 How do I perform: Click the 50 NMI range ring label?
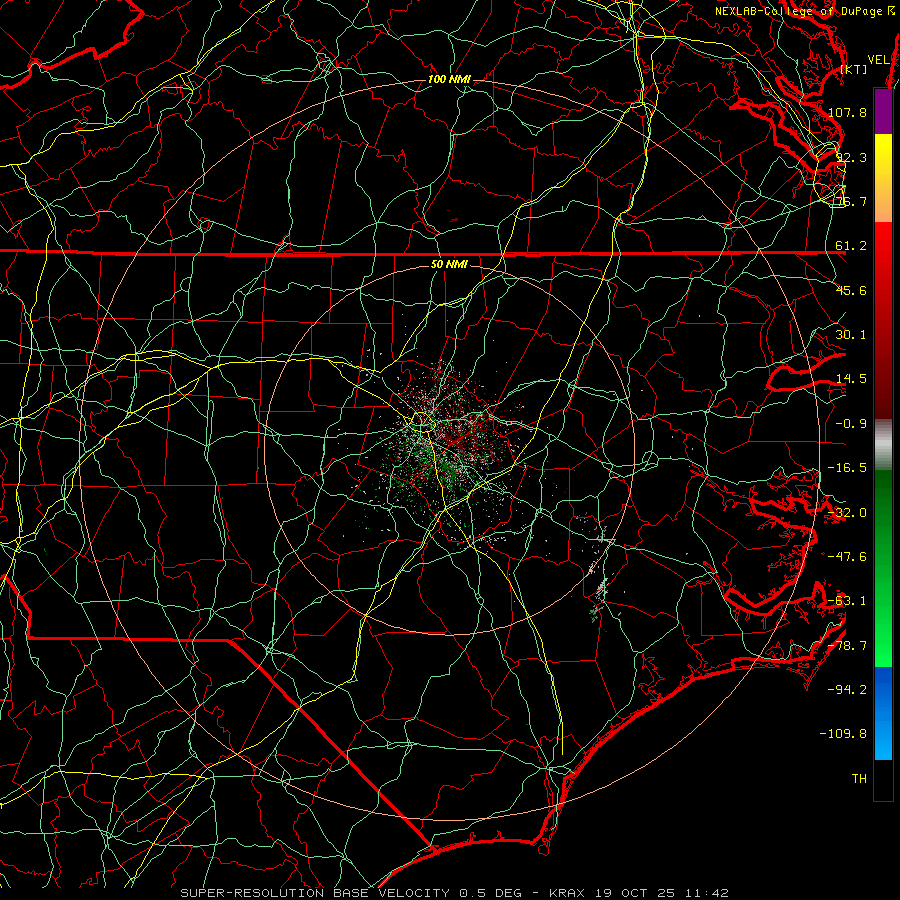click(449, 264)
